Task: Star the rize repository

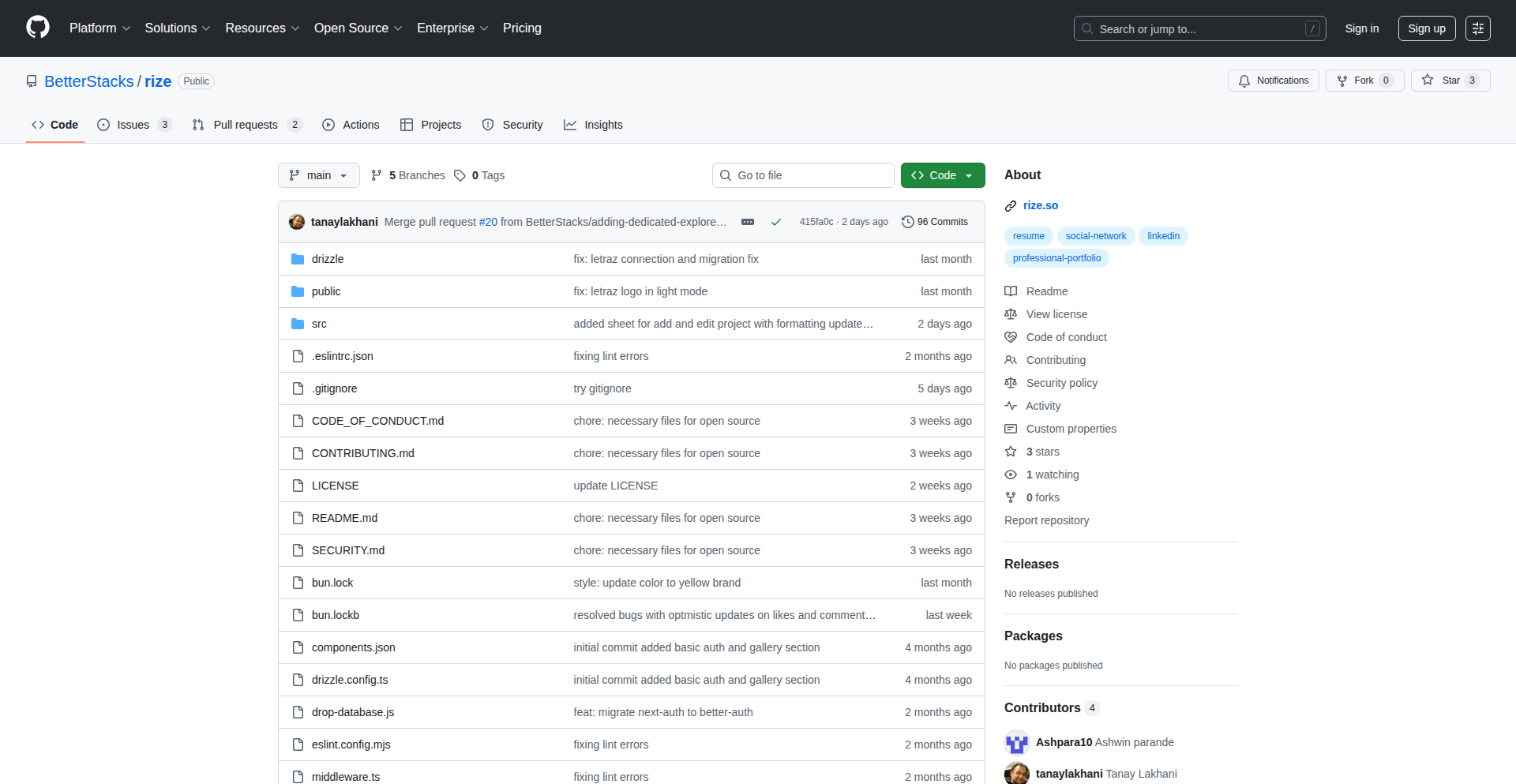Action: [1450, 81]
